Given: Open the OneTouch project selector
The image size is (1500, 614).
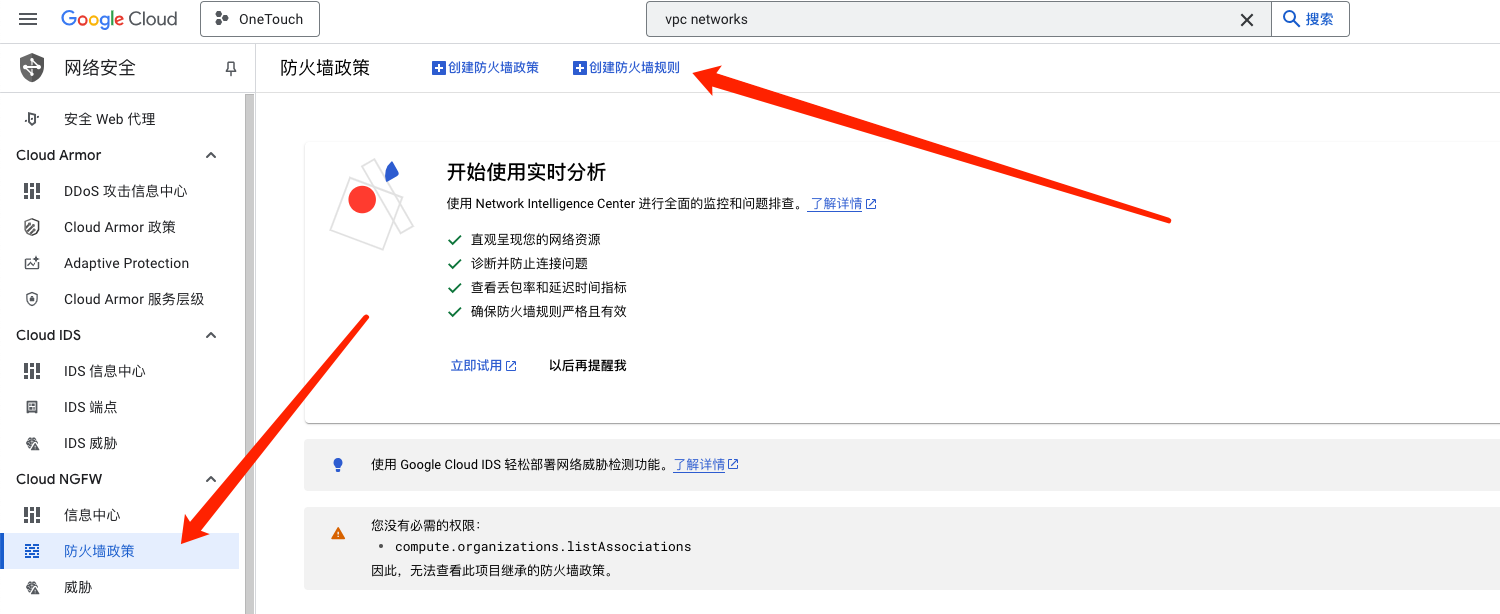Looking at the screenshot, I should pos(259,19).
